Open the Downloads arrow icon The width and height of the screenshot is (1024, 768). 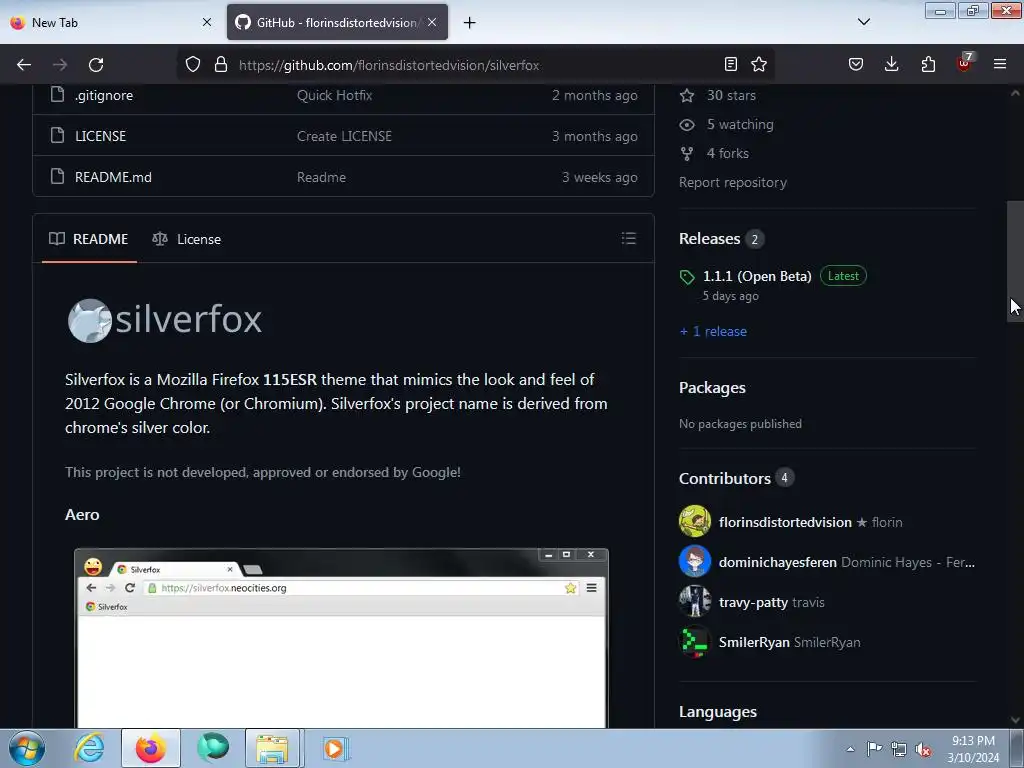891,64
